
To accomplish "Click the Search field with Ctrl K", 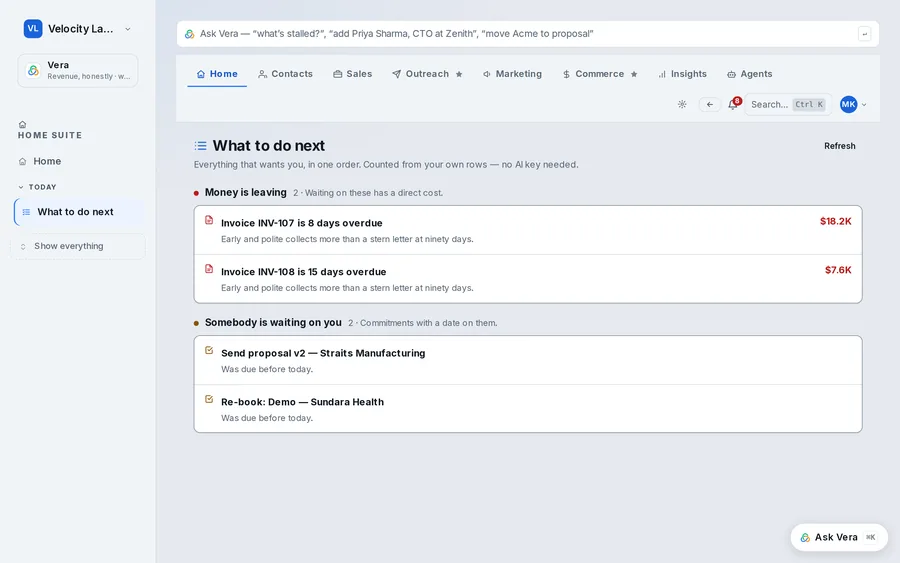I will tap(788, 104).
